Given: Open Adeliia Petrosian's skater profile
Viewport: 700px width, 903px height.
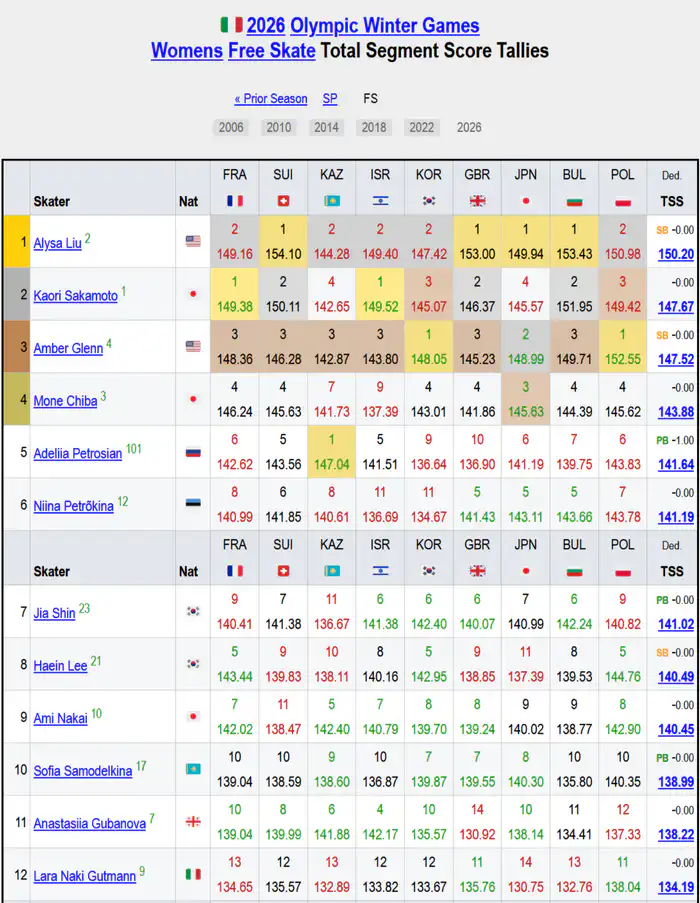Looking at the screenshot, I should (77, 453).
